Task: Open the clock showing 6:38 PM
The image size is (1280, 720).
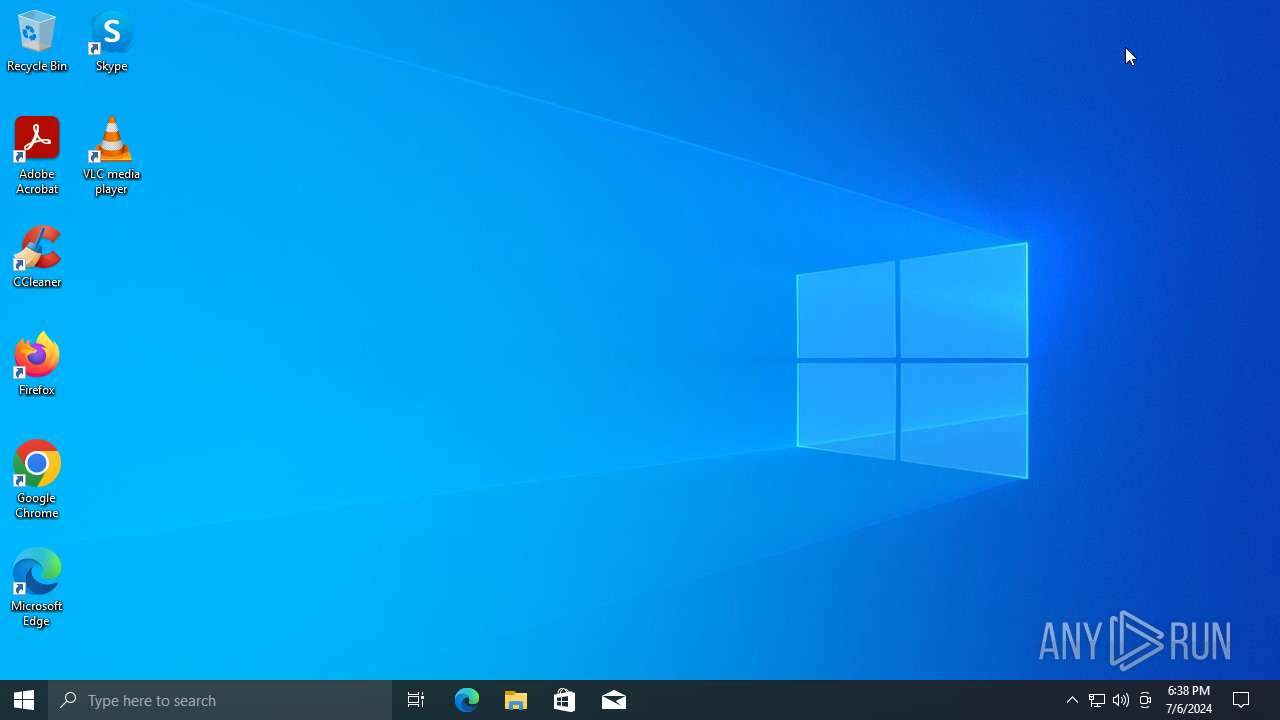Action: pyautogui.click(x=1189, y=700)
